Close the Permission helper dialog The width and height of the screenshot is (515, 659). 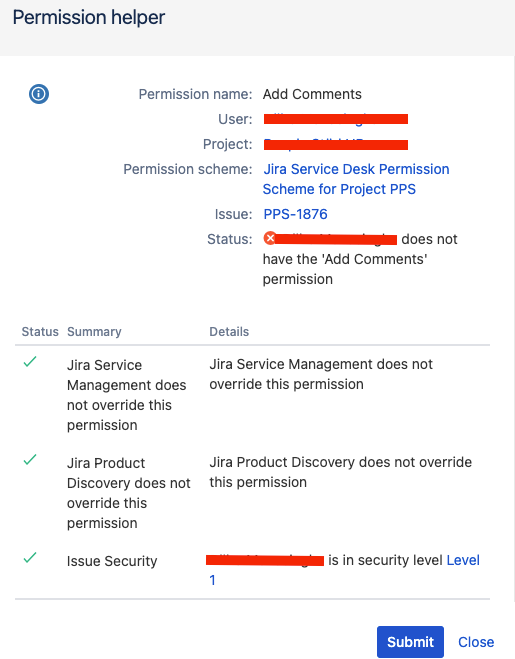[x=476, y=642]
